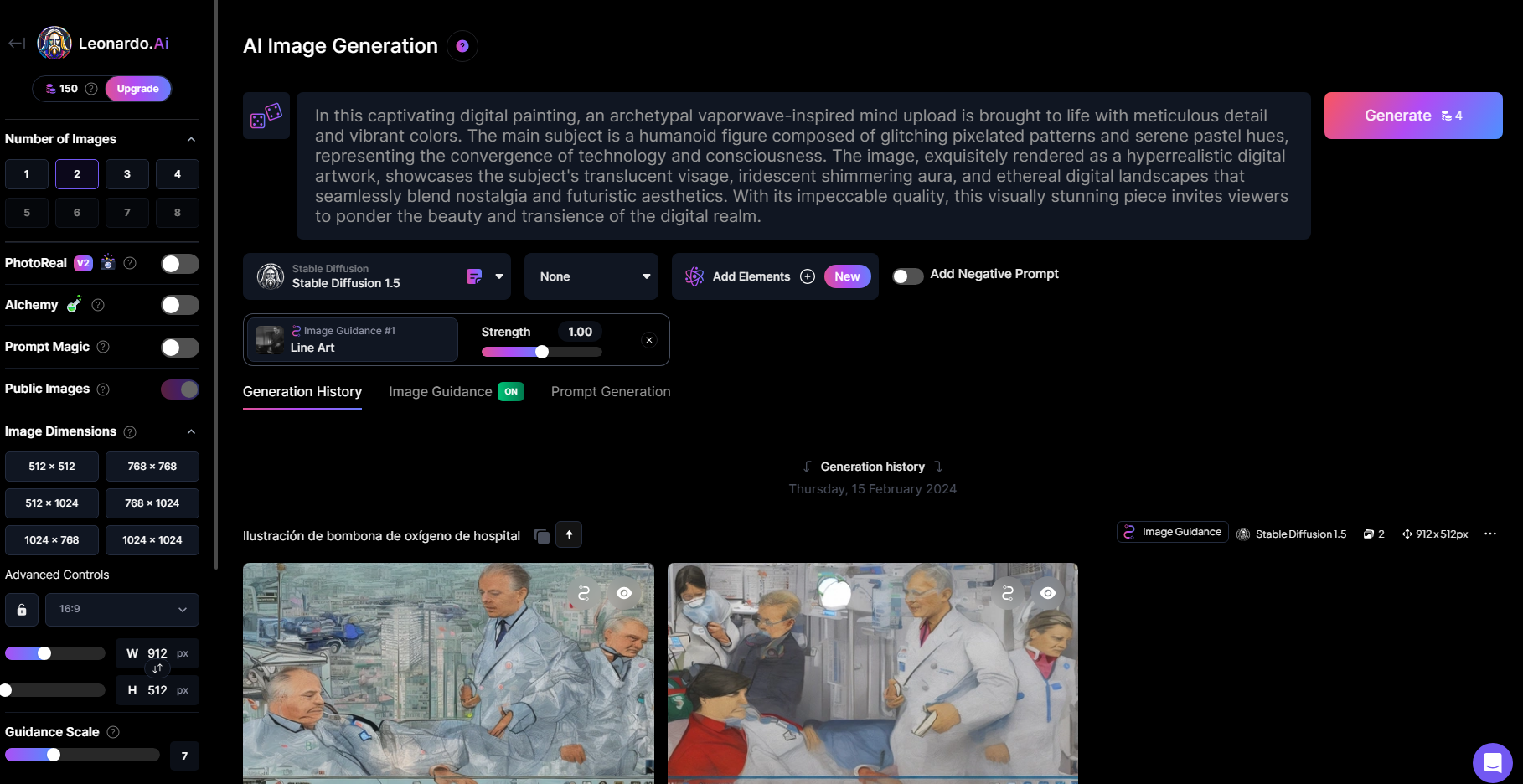Click the width slider handle
The image size is (1523, 784).
click(44, 653)
